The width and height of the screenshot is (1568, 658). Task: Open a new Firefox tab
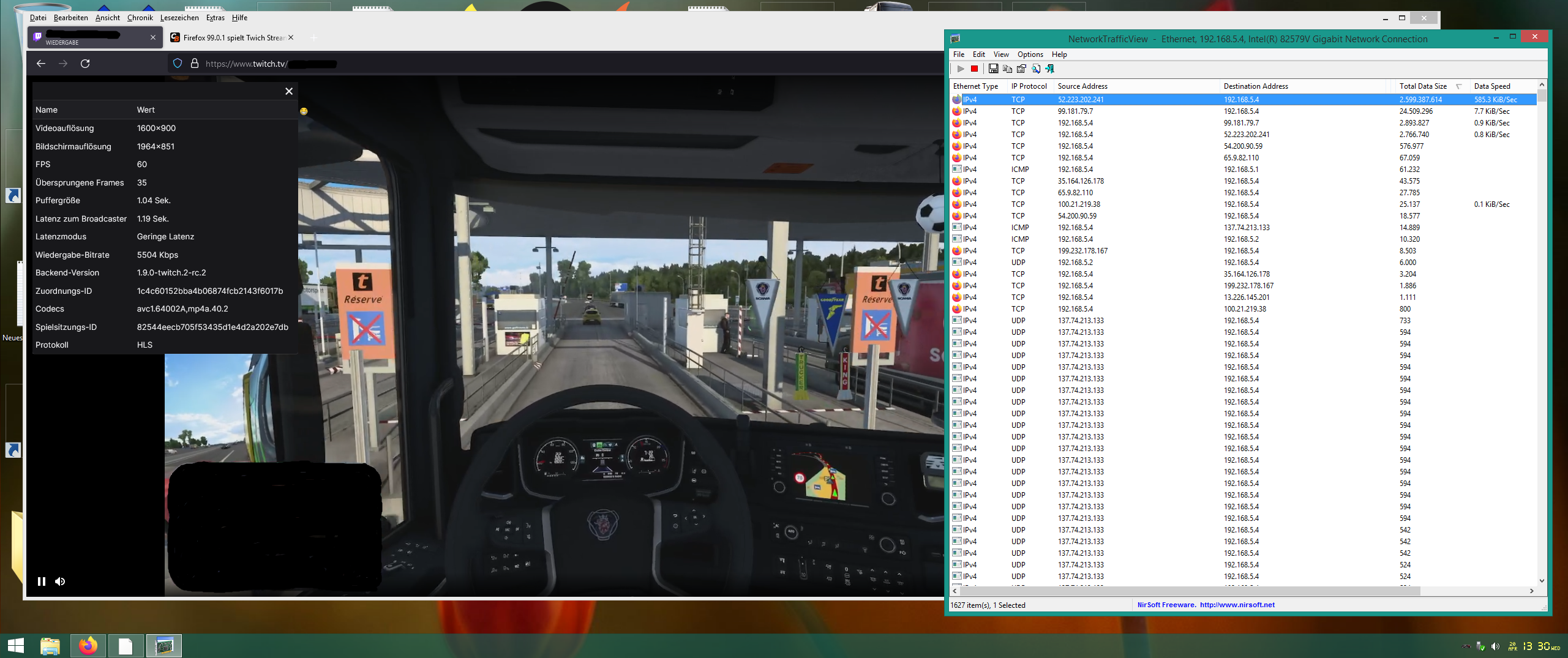[x=313, y=38]
